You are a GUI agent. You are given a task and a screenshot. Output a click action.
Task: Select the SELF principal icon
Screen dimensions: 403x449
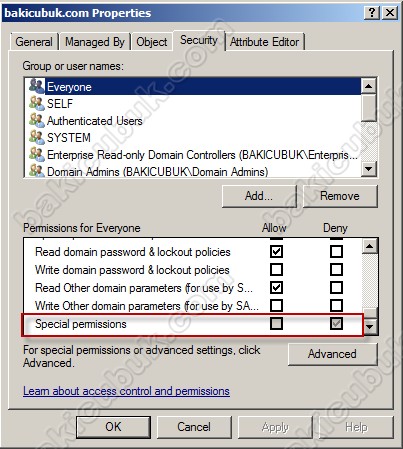point(36,103)
